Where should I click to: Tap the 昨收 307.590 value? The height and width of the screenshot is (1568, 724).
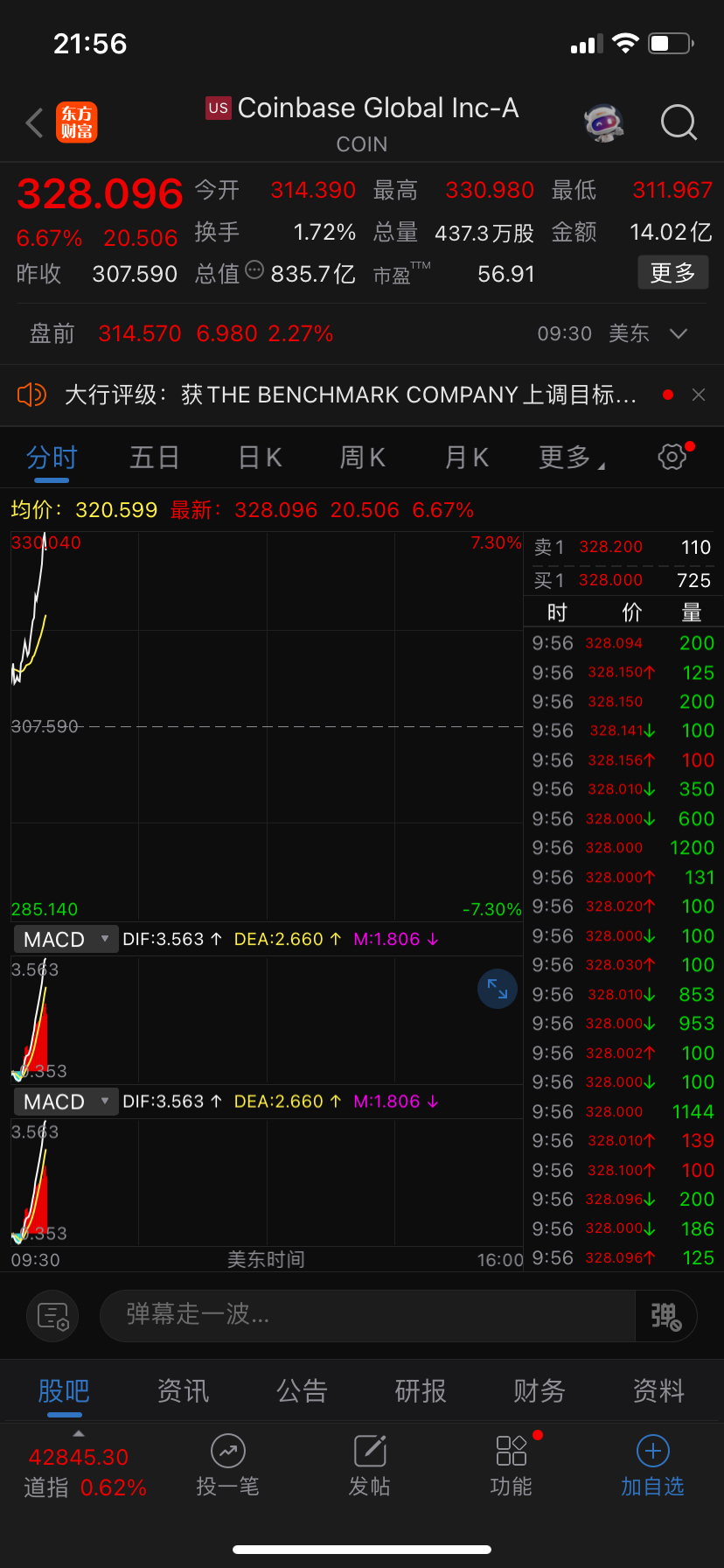[x=135, y=274]
